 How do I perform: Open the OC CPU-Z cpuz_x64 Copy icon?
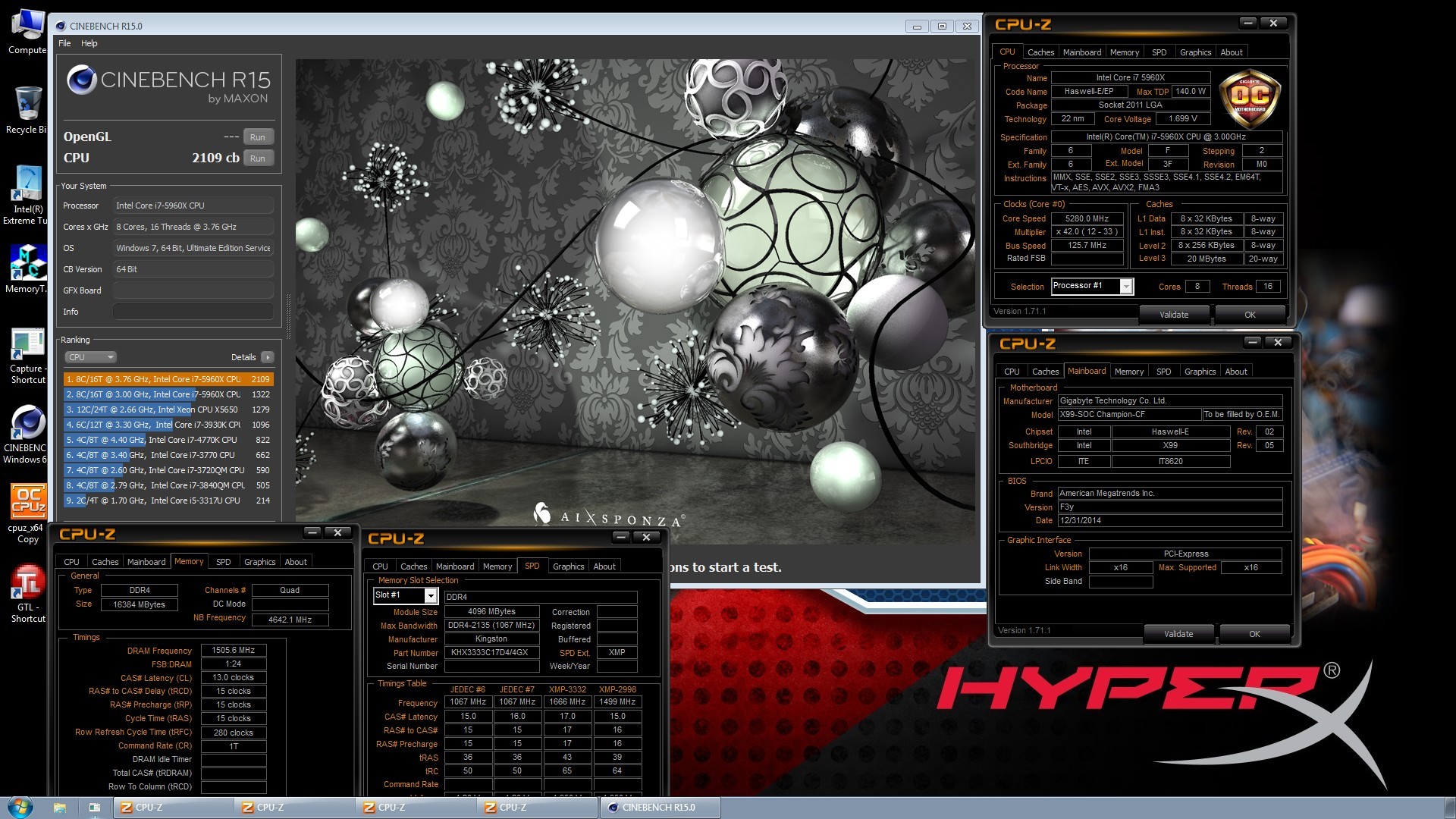tap(27, 513)
